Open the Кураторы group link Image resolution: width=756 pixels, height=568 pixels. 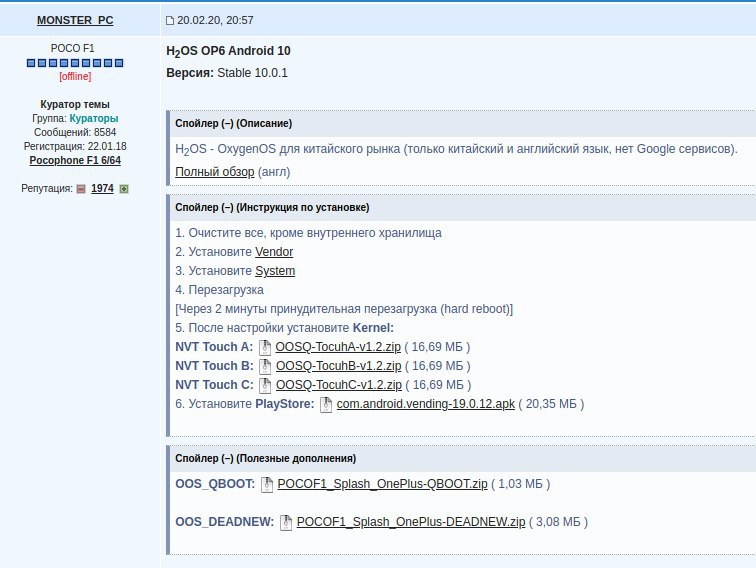coord(94,118)
